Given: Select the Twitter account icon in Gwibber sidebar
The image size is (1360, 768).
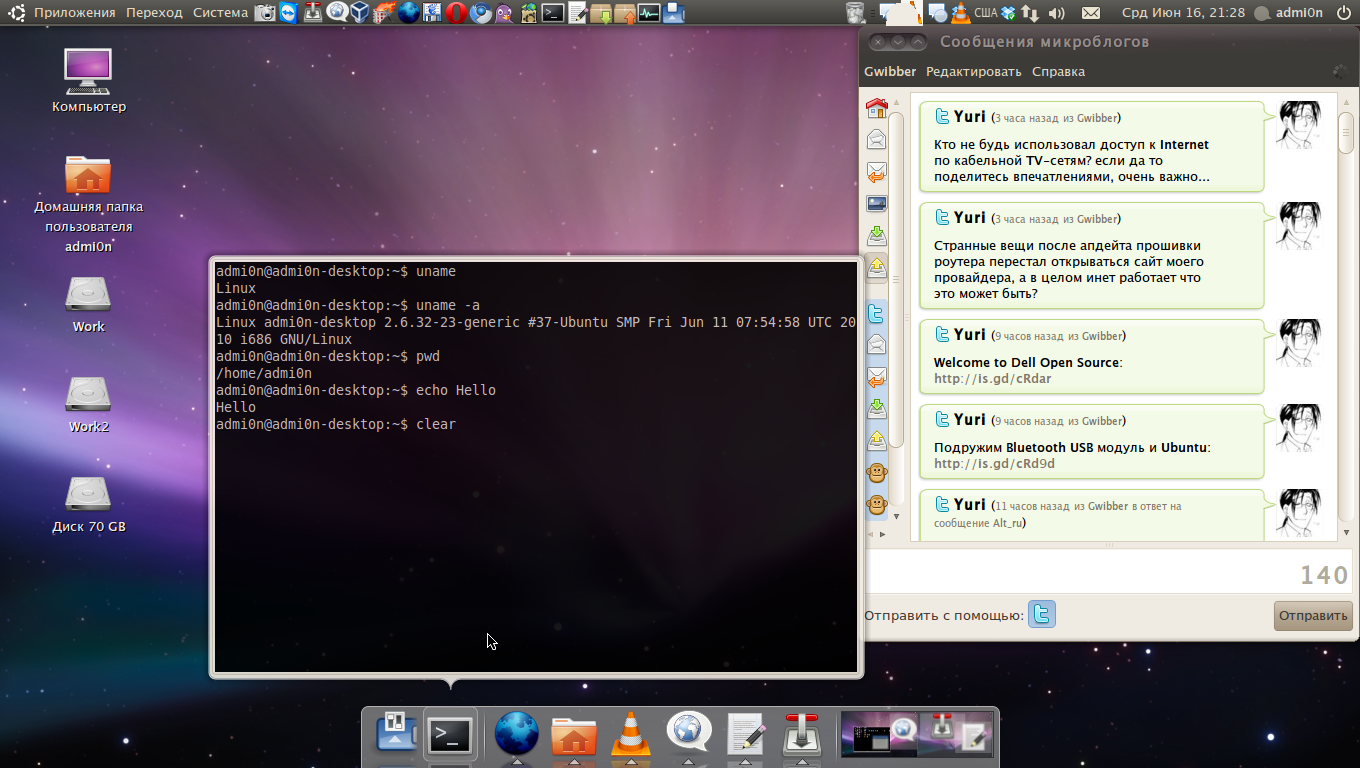Looking at the screenshot, I should point(877,313).
